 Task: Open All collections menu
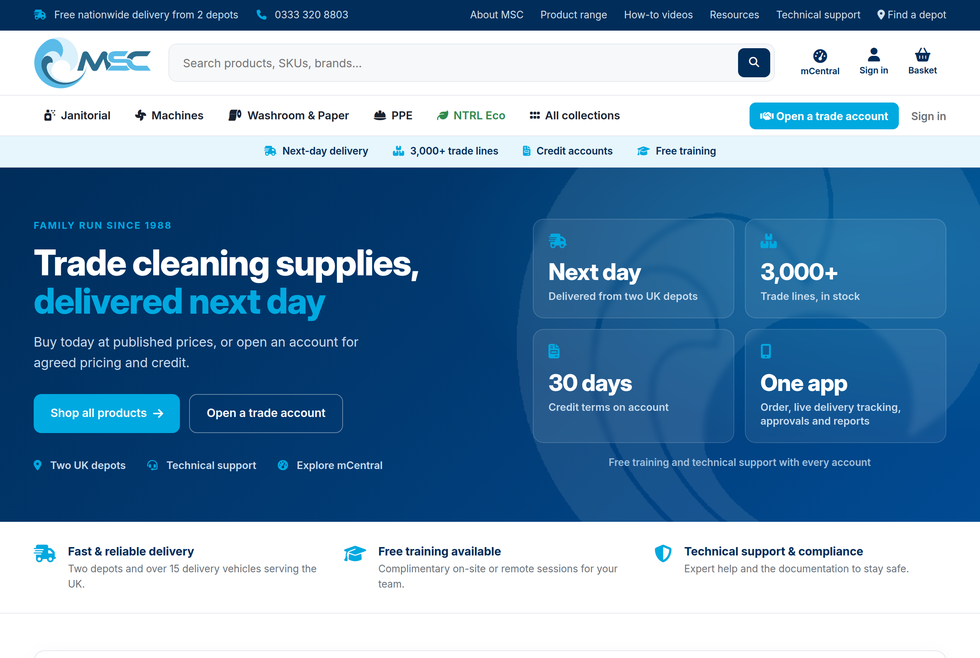point(574,115)
